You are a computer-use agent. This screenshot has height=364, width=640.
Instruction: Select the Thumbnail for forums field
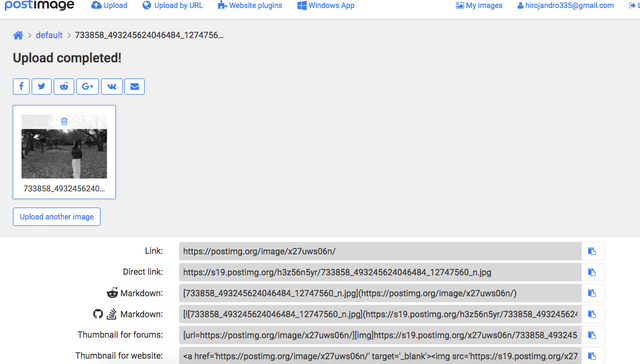click(380, 335)
